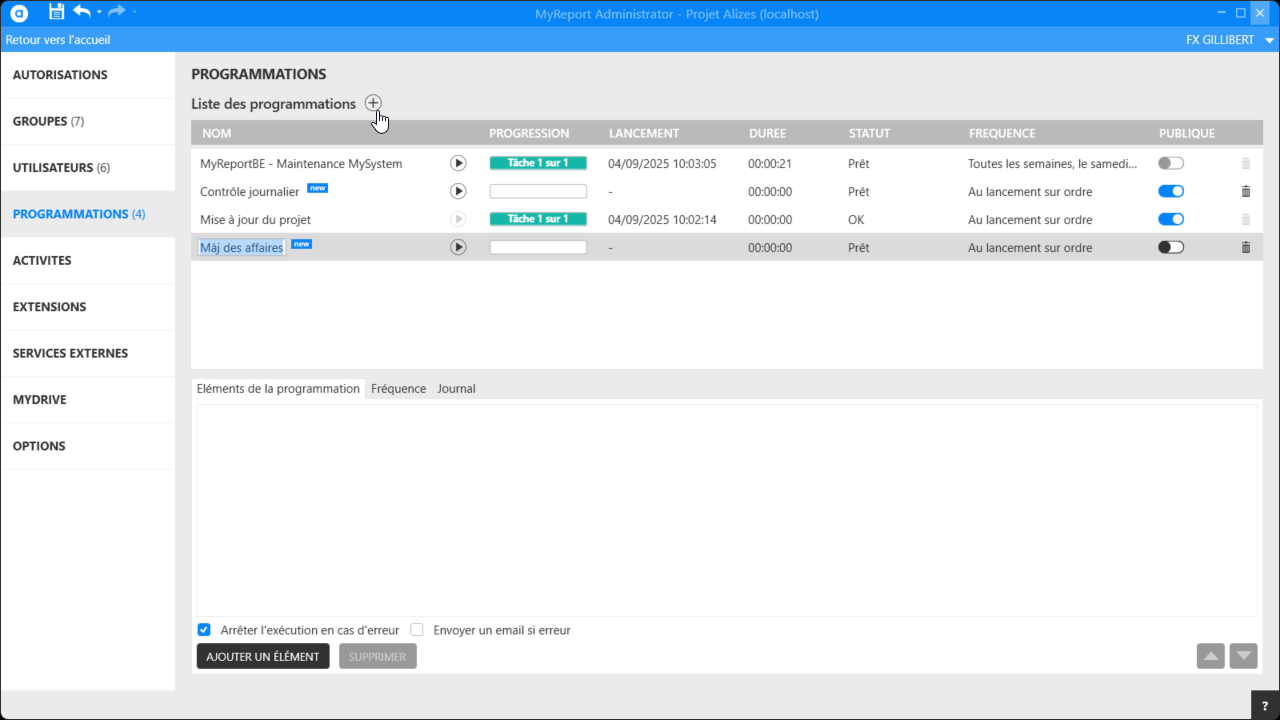Start the Màj des affaires play icon
Screen dimensions: 1280x720
coord(458,247)
